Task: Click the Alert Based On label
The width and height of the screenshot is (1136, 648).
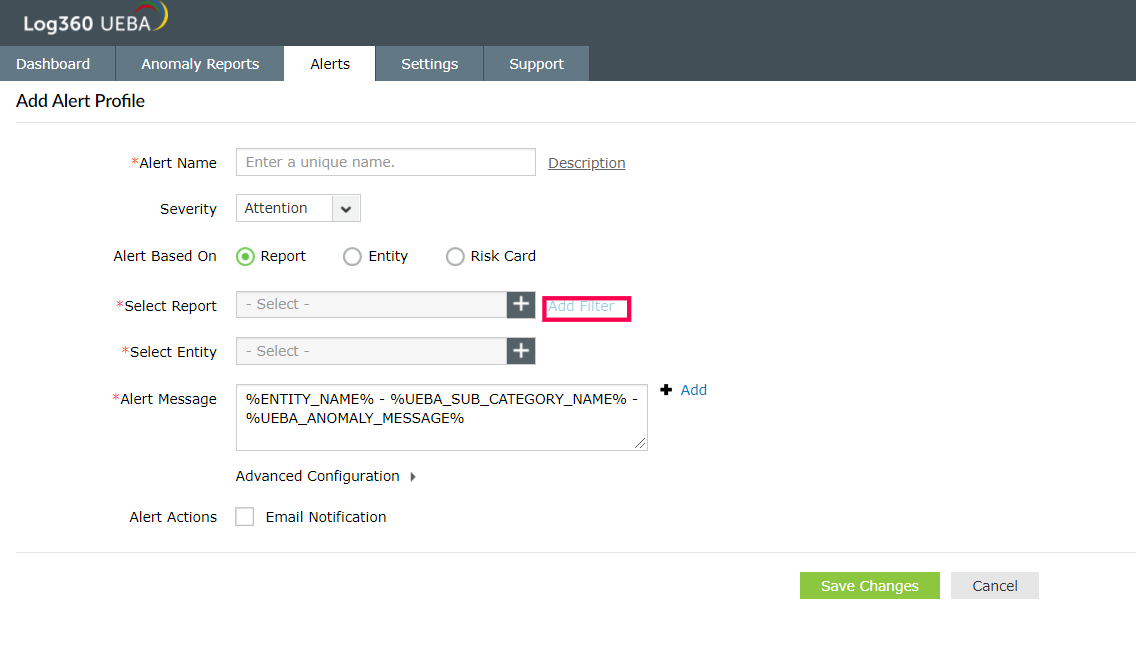Action: tap(165, 256)
